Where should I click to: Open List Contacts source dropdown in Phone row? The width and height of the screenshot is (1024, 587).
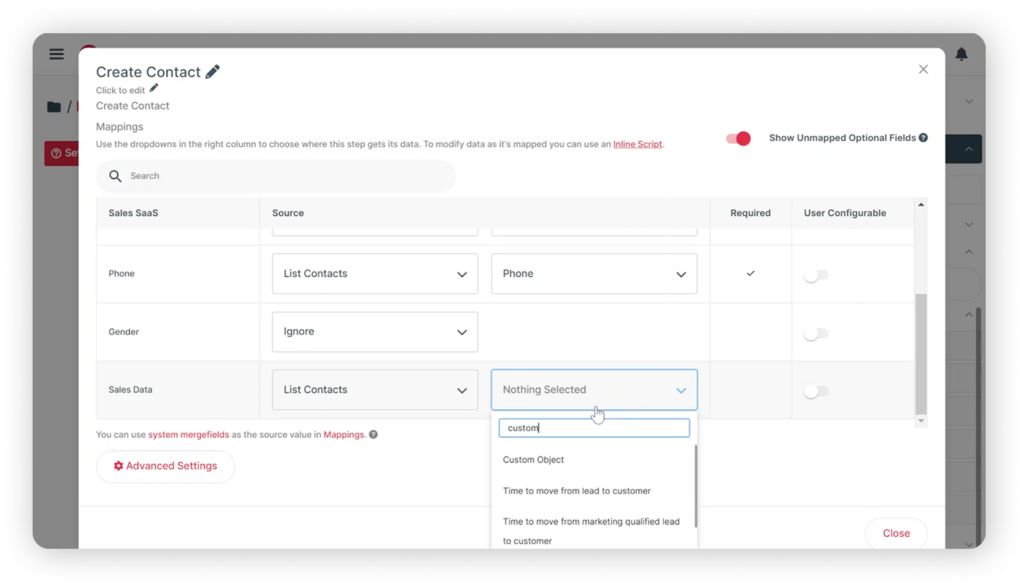[x=375, y=274]
